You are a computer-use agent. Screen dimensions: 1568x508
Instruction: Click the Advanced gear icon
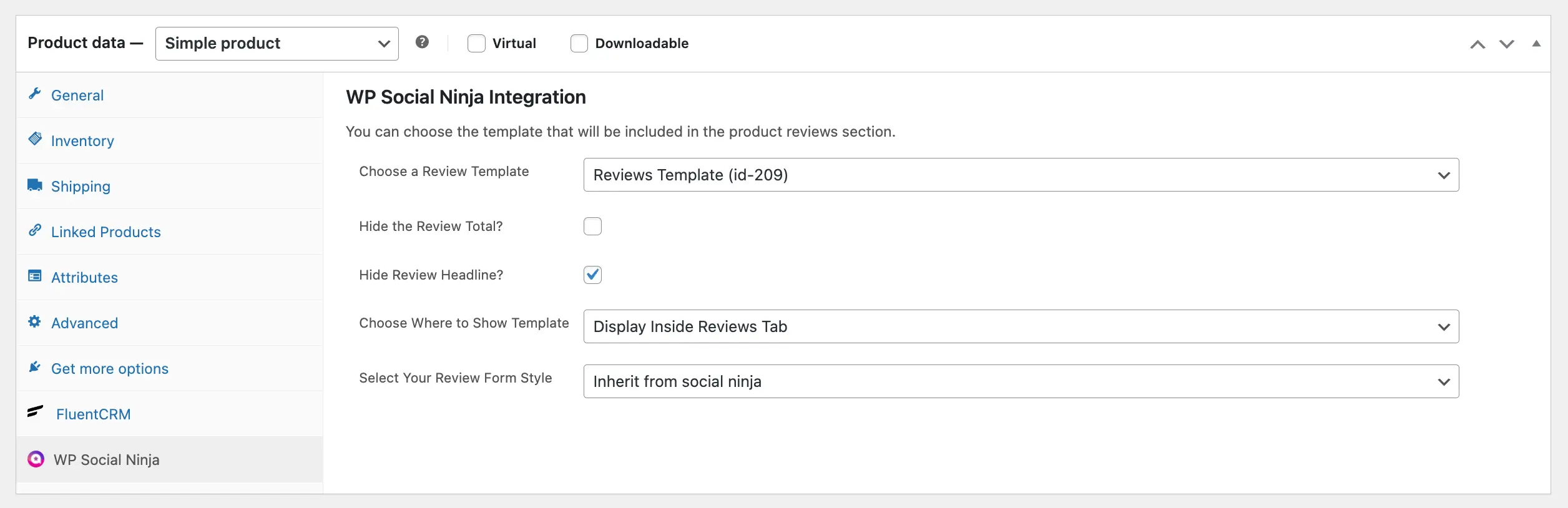click(35, 322)
